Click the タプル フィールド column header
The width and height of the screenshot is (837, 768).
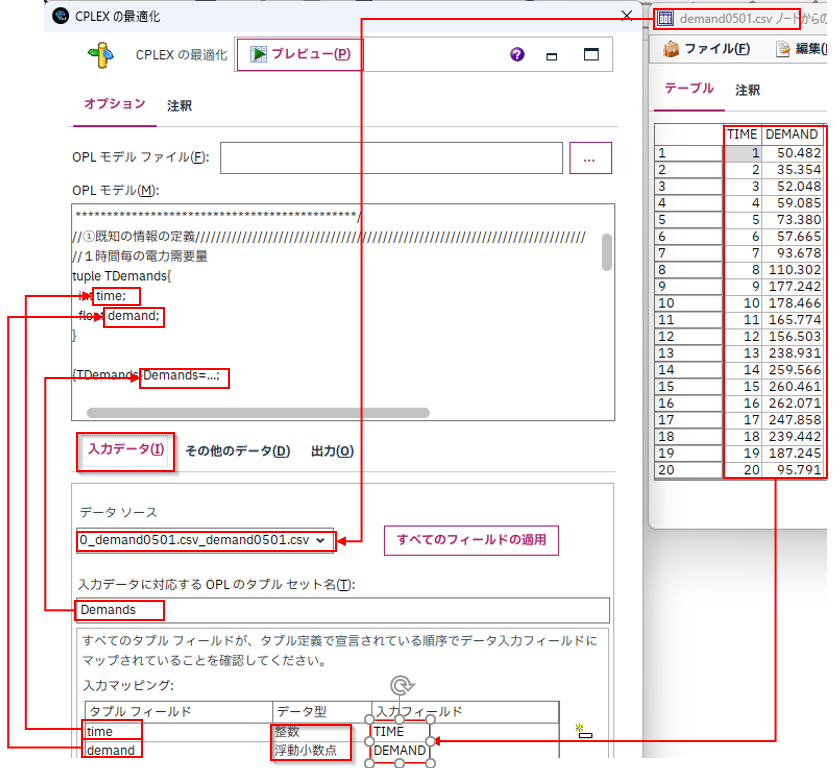click(x=179, y=711)
